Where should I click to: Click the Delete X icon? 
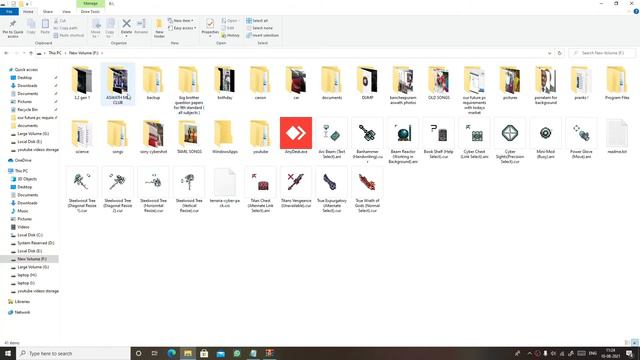coord(127,24)
